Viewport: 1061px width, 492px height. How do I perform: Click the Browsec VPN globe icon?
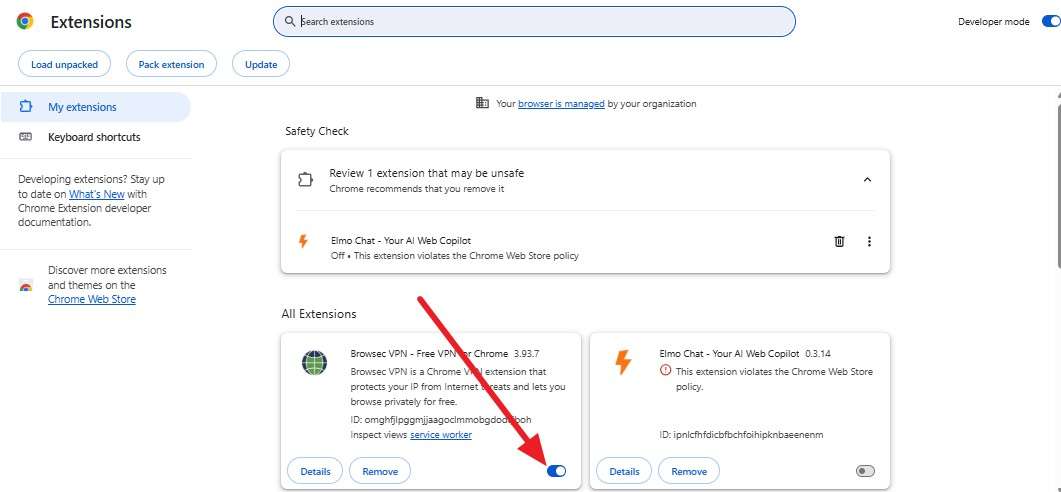(314, 363)
